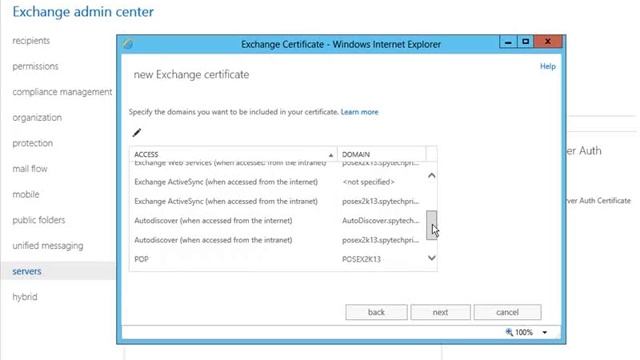Click the zoom magnifier icon at 100%
Screen dimensions: 640x360
click(509, 332)
